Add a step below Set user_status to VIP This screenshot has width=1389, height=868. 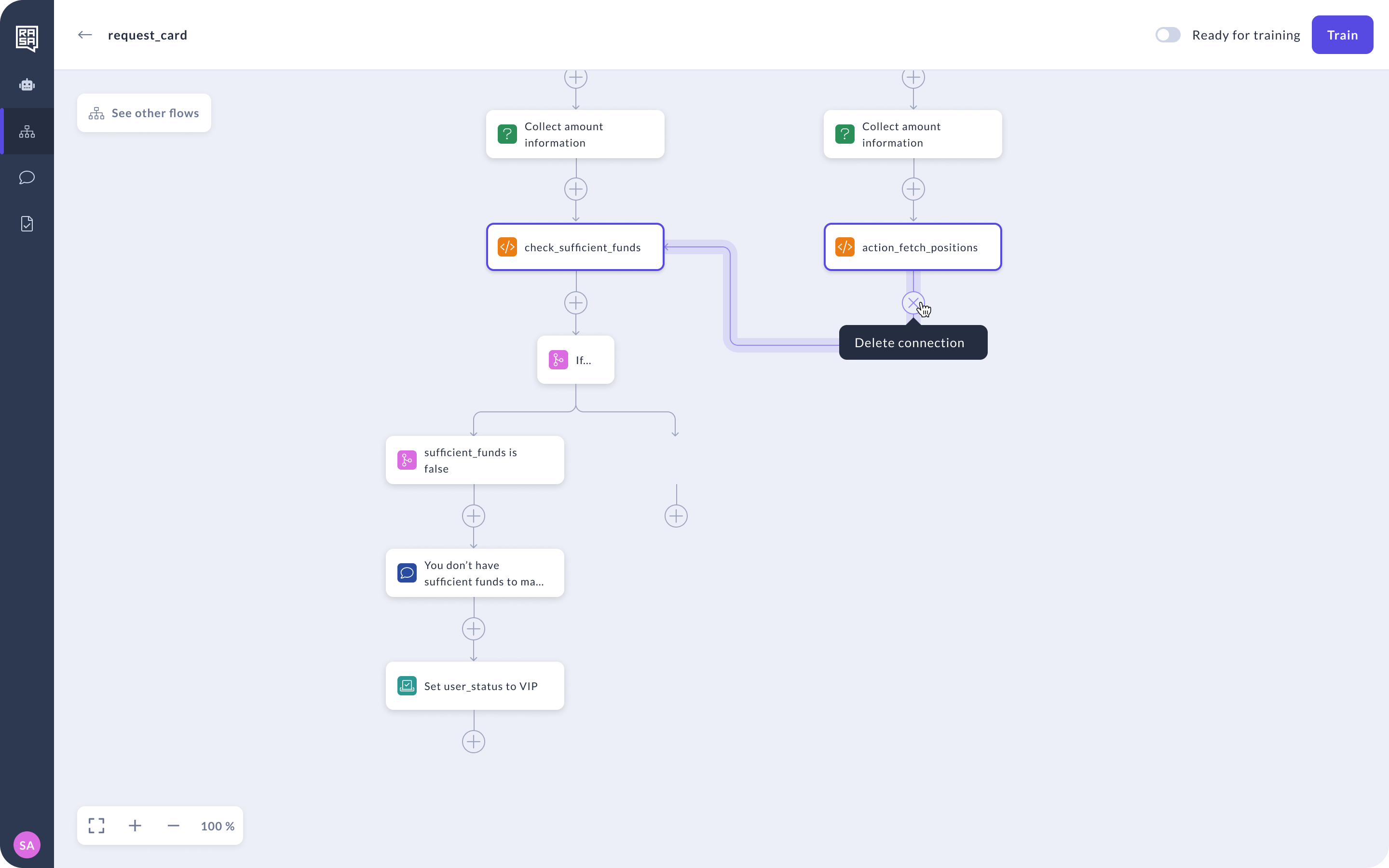(x=474, y=742)
